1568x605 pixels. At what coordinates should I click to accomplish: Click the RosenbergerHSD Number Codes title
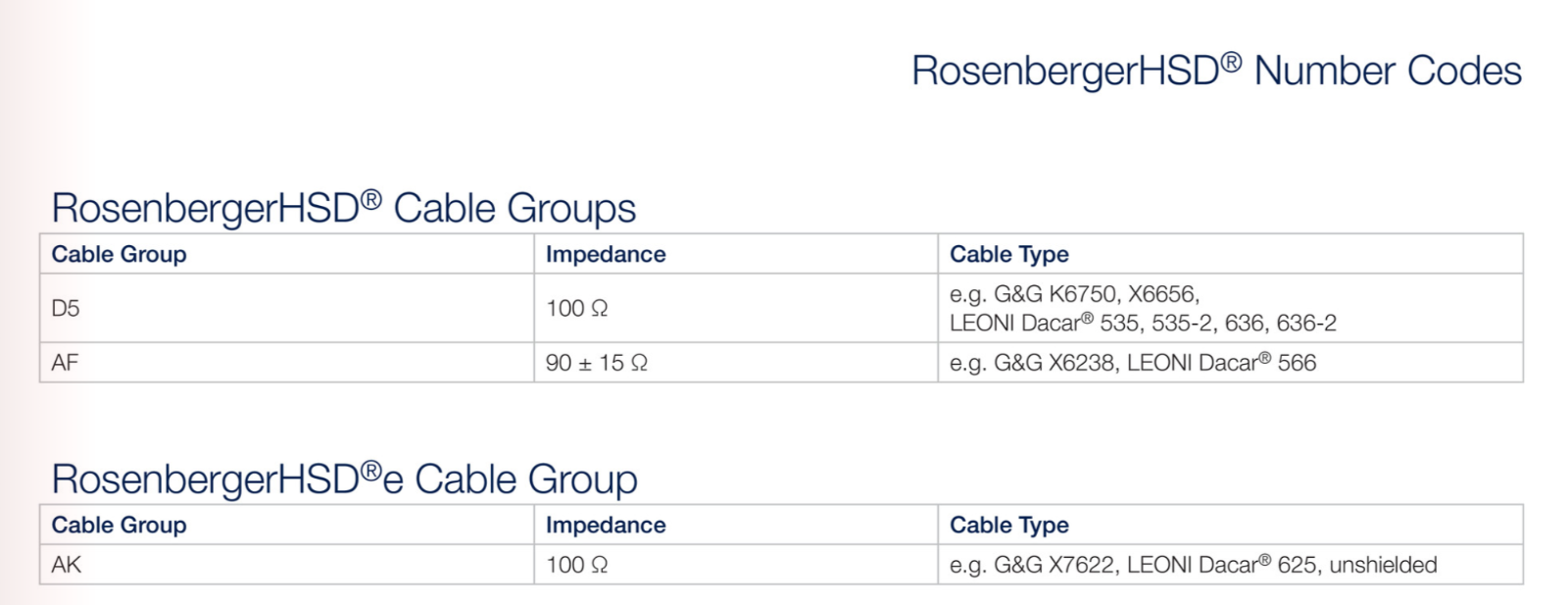[x=1216, y=72]
